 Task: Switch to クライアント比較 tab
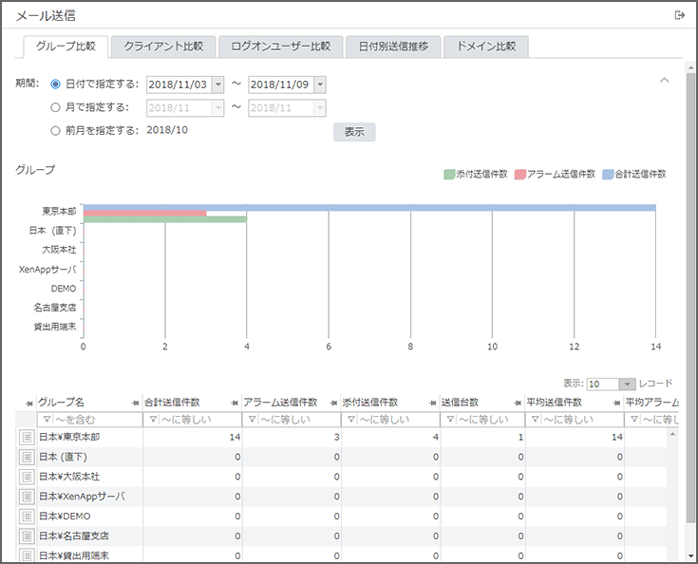[163, 46]
